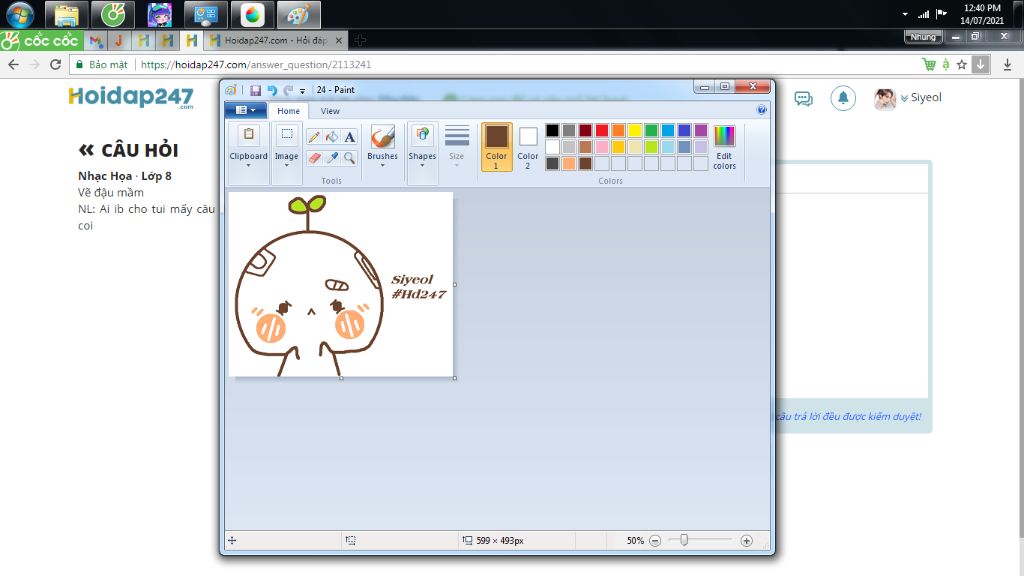The height and width of the screenshot is (576, 1024).
Task: Select the Eraser tool
Action: coord(314,157)
